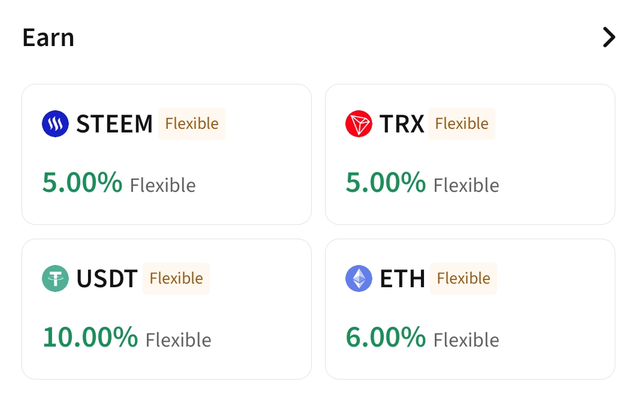Select the Flexible tag beside STEEM
Image resolution: width=640 pixels, height=396 pixels.
[x=191, y=124]
